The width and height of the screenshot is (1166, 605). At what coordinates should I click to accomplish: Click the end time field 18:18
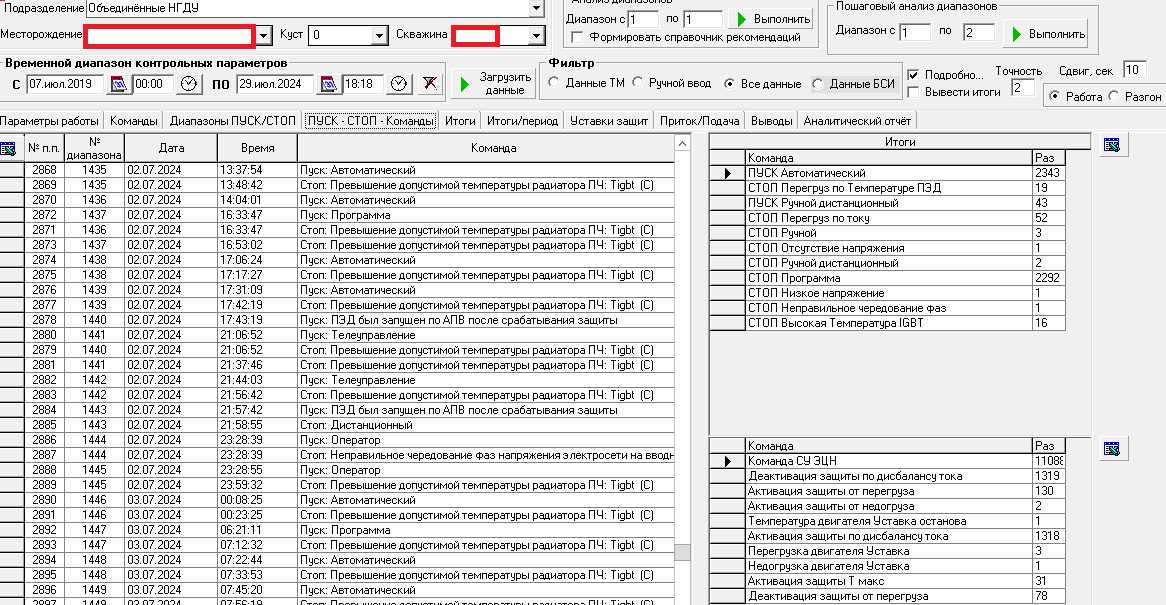pyautogui.click(x=363, y=84)
